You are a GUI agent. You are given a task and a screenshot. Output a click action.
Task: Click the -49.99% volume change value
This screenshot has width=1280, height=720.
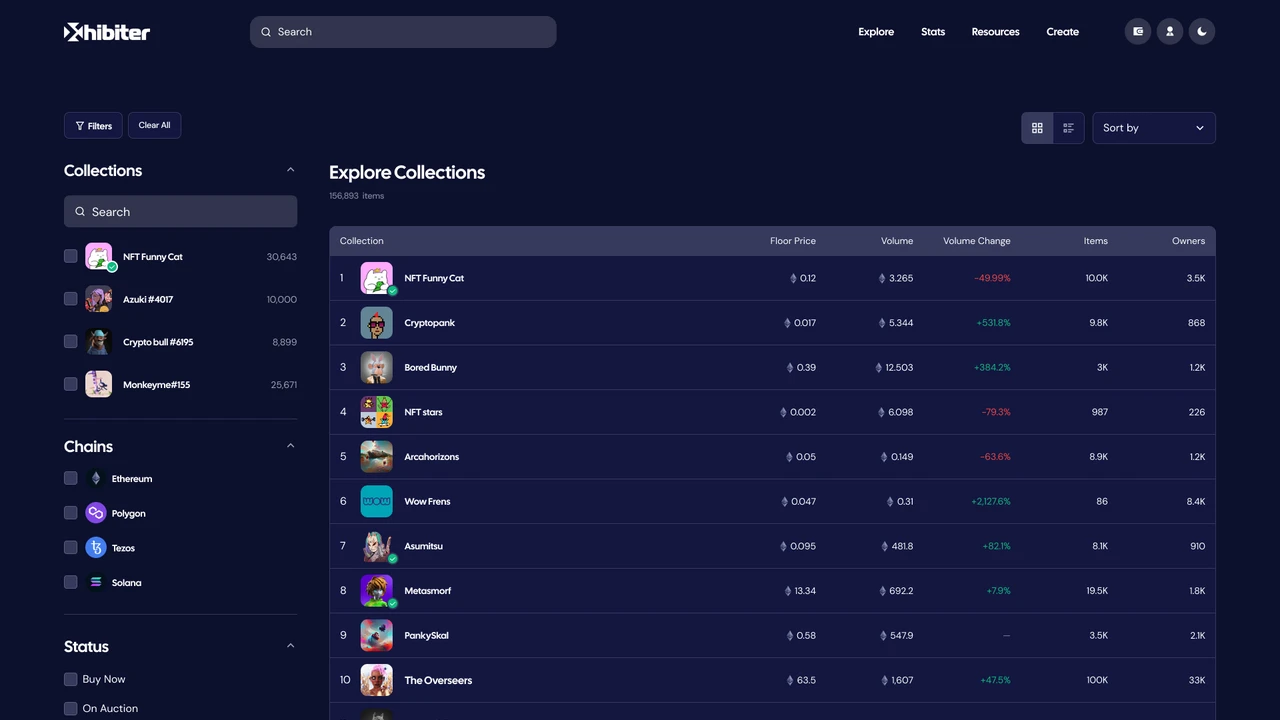click(993, 278)
